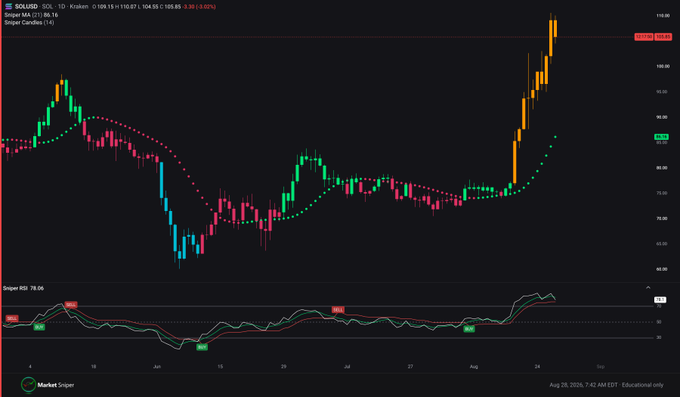Click the '70.00' price axis label
Screen dimensions: 680x397
[662, 219]
